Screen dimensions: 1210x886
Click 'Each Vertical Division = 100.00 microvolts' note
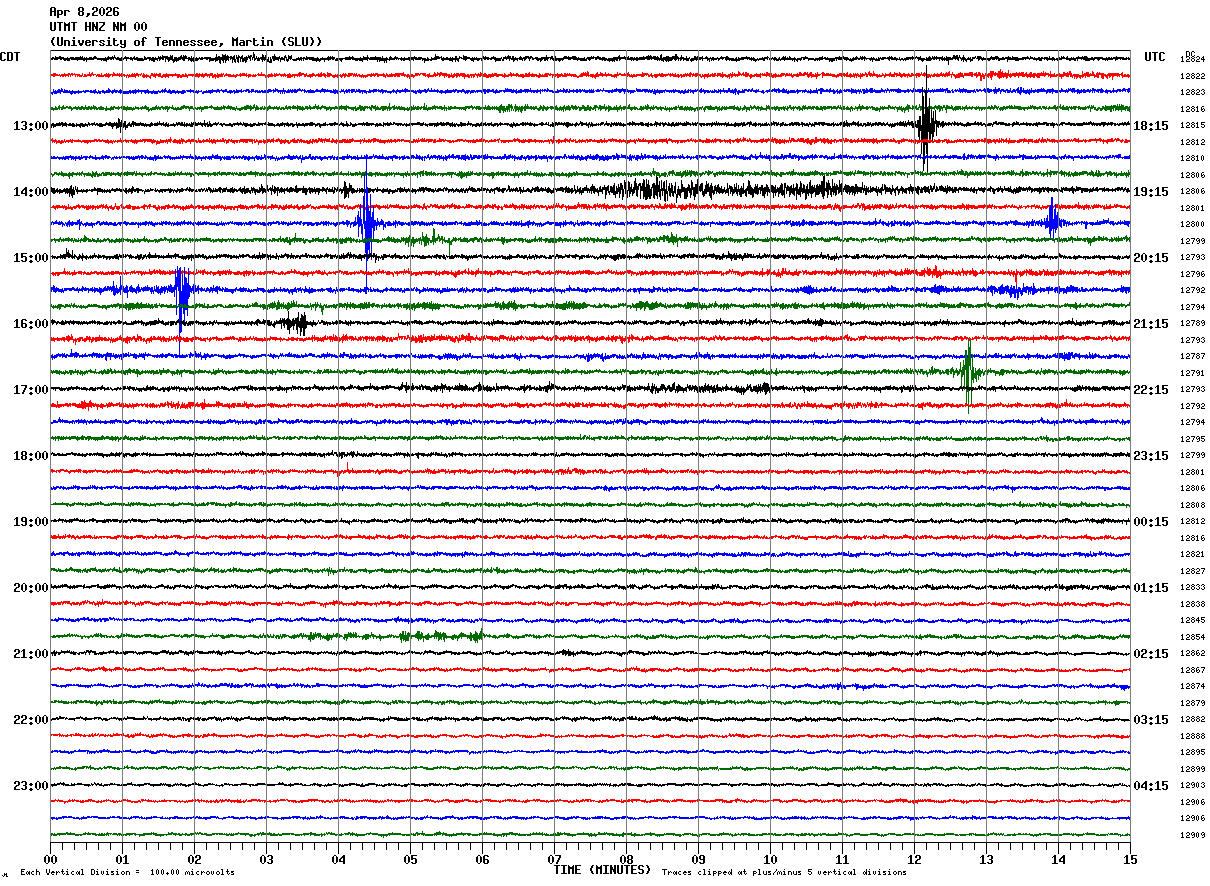tap(127, 872)
